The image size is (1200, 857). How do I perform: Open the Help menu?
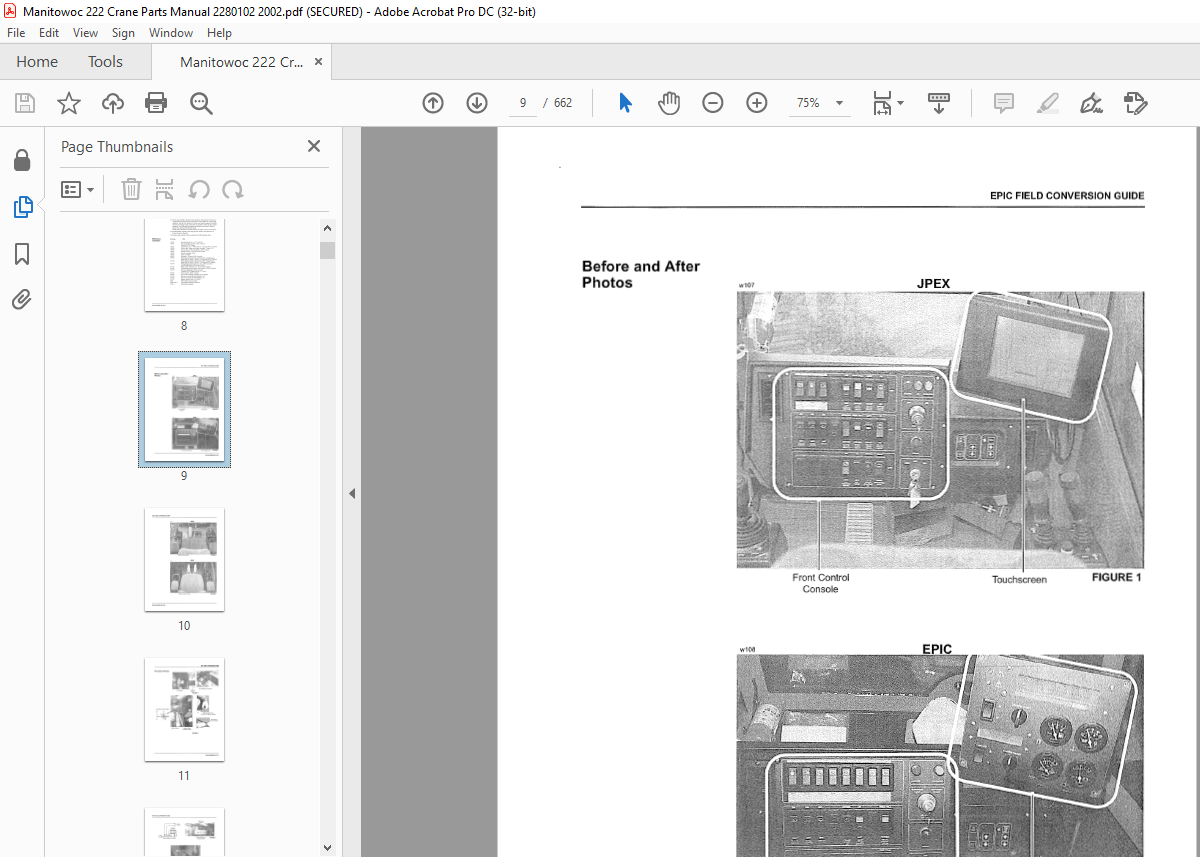(219, 33)
